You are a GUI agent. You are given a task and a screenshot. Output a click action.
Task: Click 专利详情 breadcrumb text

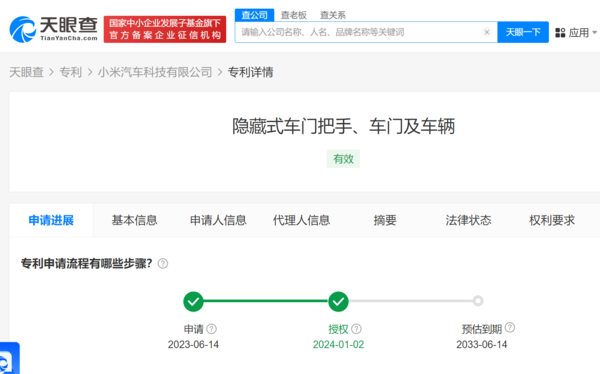[251, 72]
